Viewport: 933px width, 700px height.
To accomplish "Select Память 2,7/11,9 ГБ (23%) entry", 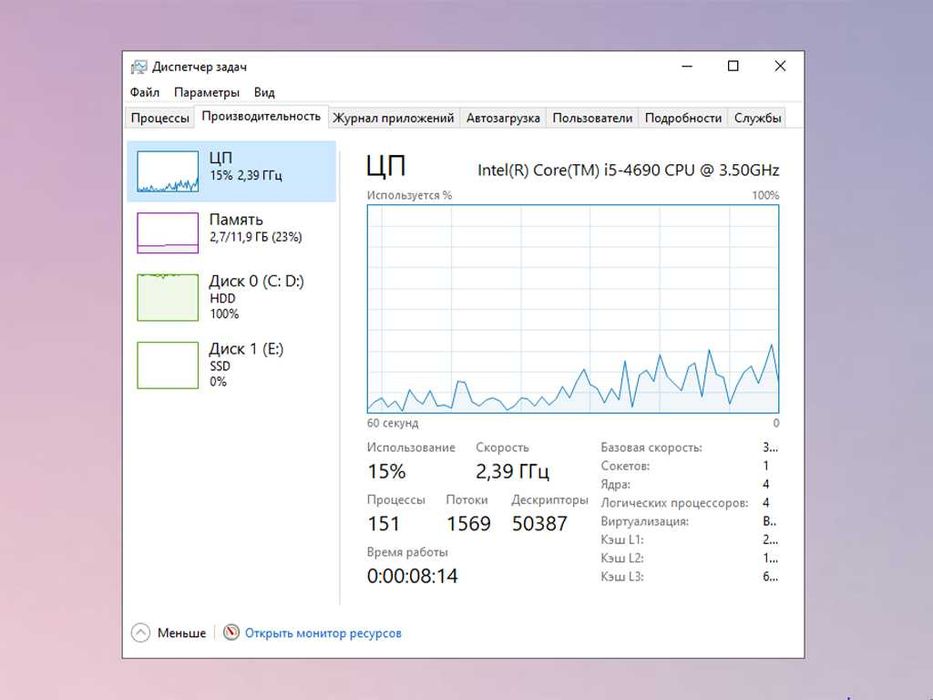I will click(231, 233).
